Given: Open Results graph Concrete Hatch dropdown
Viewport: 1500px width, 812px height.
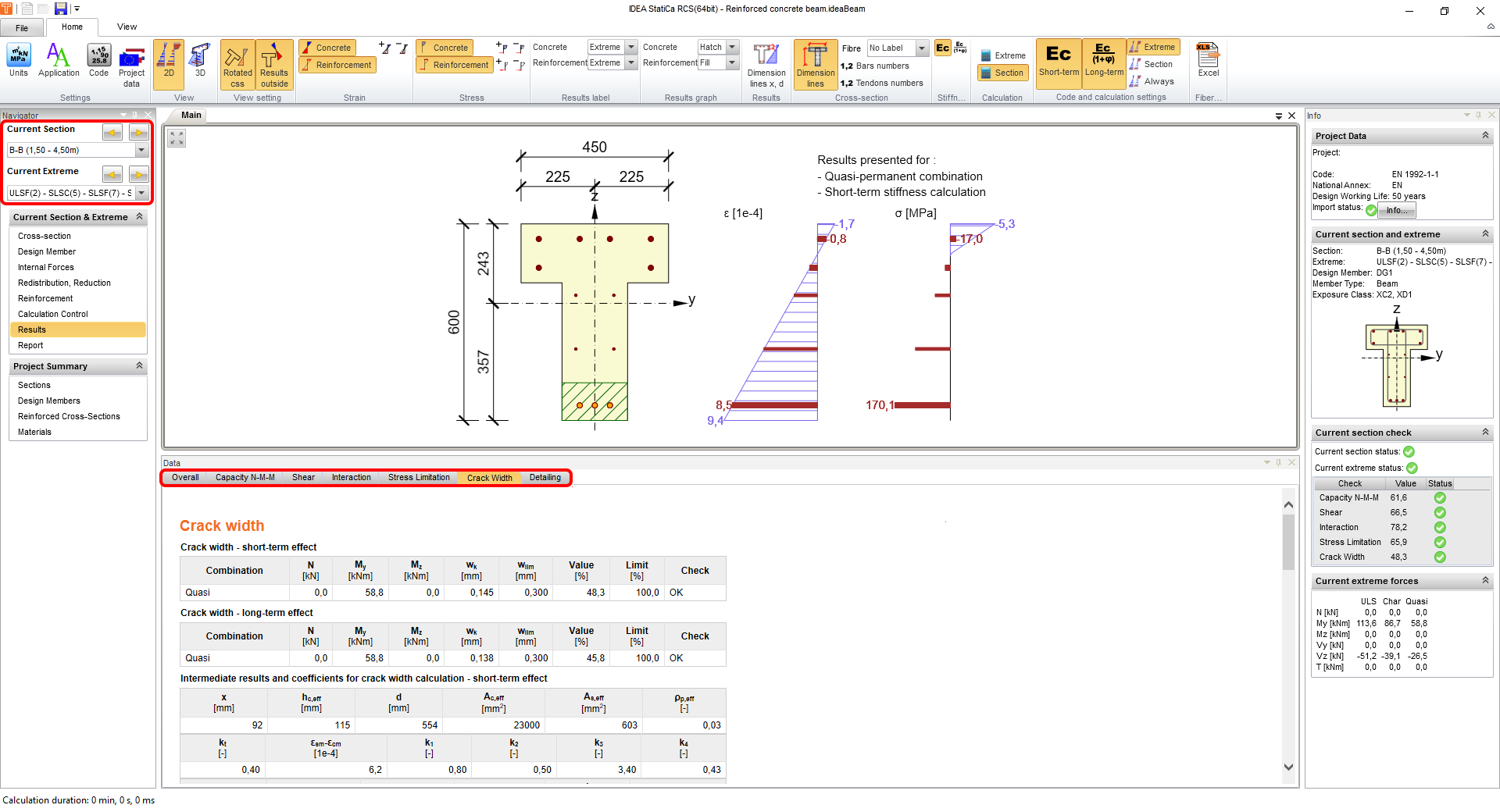Looking at the screenshot, I should (x=733, y=47).
